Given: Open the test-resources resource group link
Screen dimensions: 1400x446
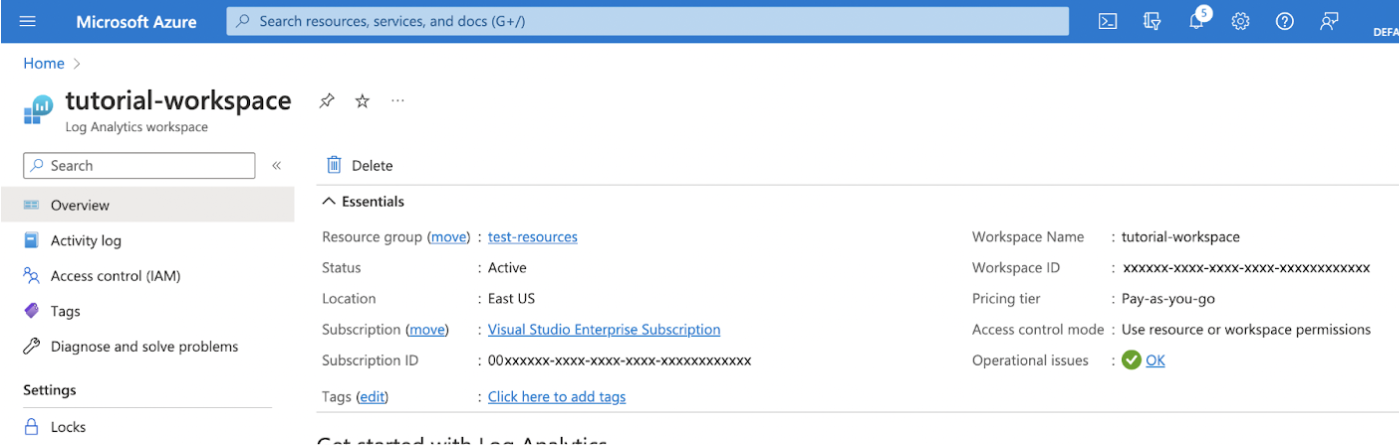Looking at the screenshot, I should [532, 237].
